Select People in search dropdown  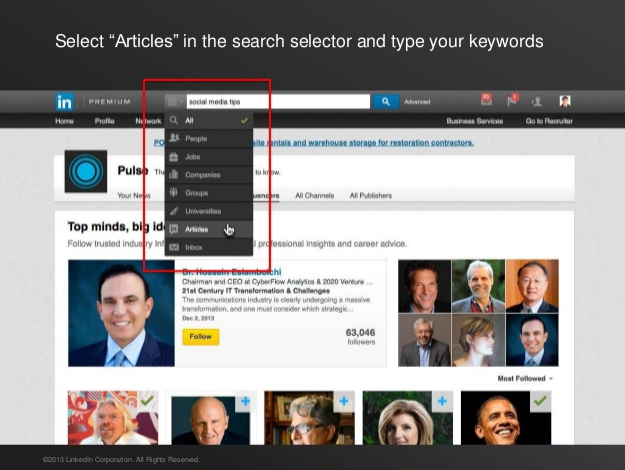[x=209, y=138]
